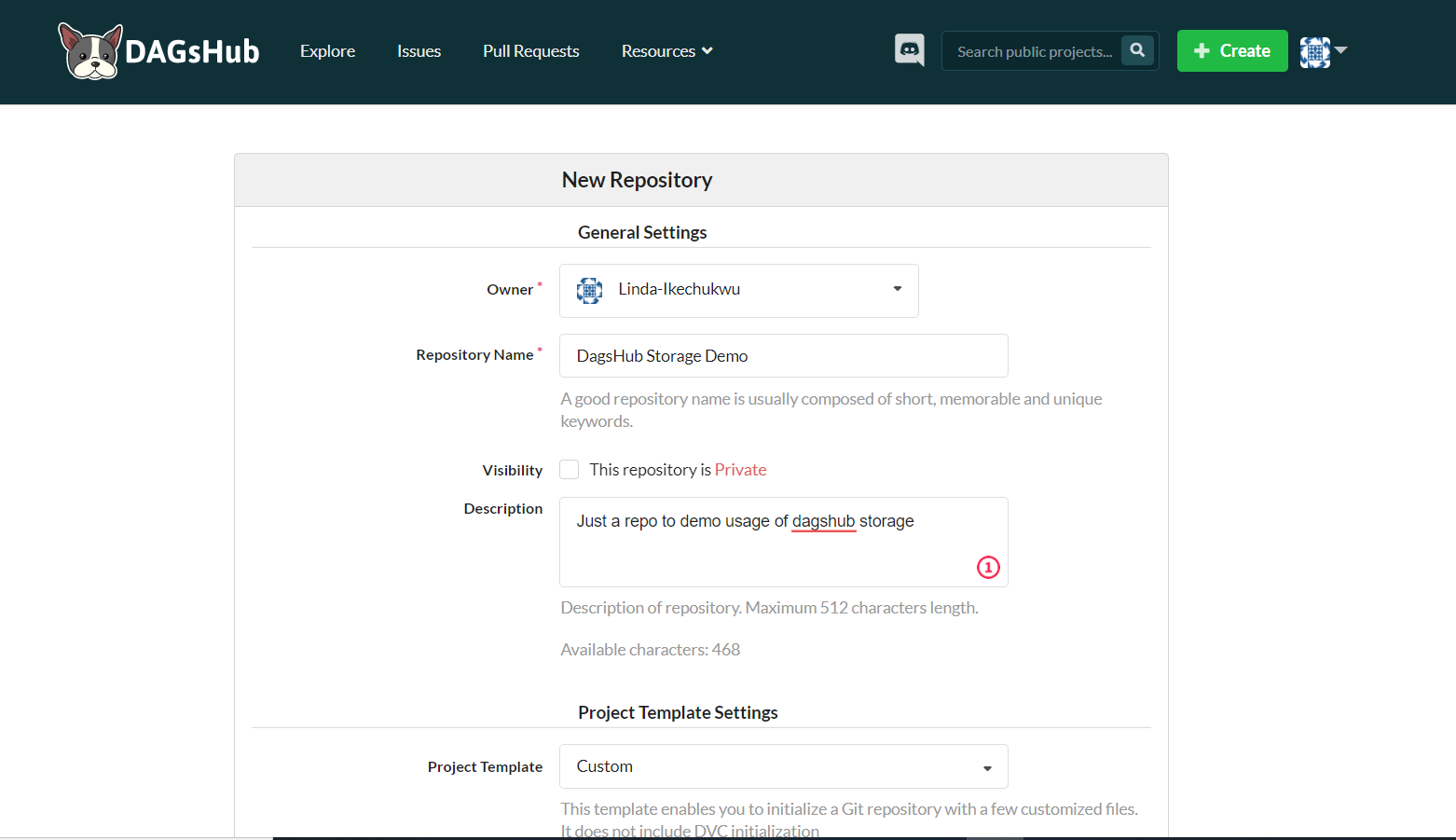The image size is (1456, 840).
Task: Open the Grammarly error counter in Description
Action: pyautogui.click(x=988, y=567)
